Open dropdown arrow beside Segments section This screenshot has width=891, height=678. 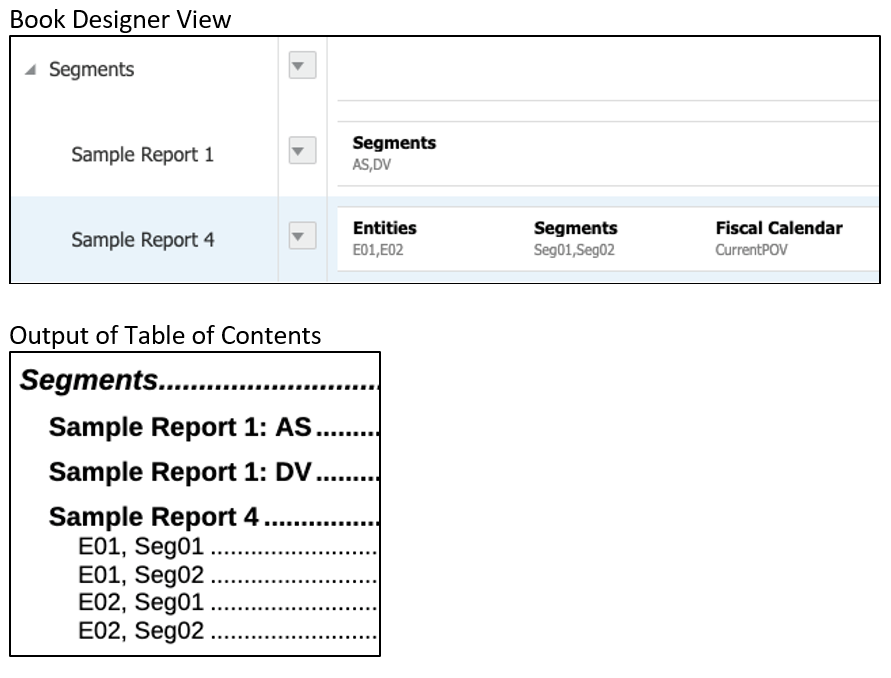(x=301, y=68)
